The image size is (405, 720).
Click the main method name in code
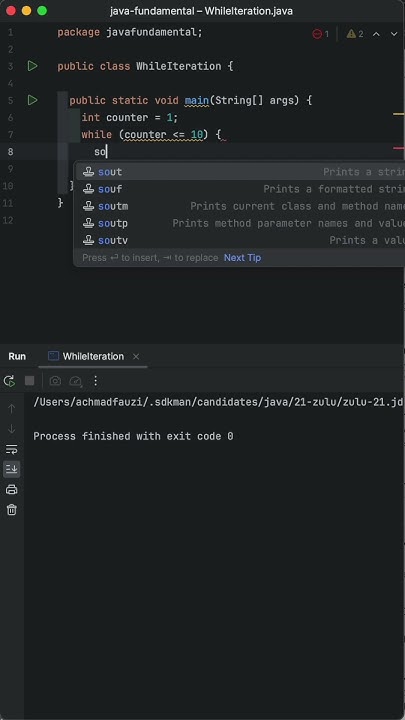click(197, 100)
